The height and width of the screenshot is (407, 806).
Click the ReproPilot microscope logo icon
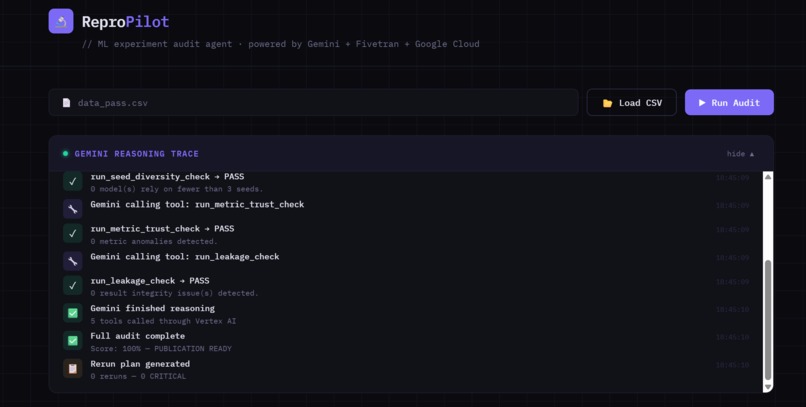click(x=61, y=21)
